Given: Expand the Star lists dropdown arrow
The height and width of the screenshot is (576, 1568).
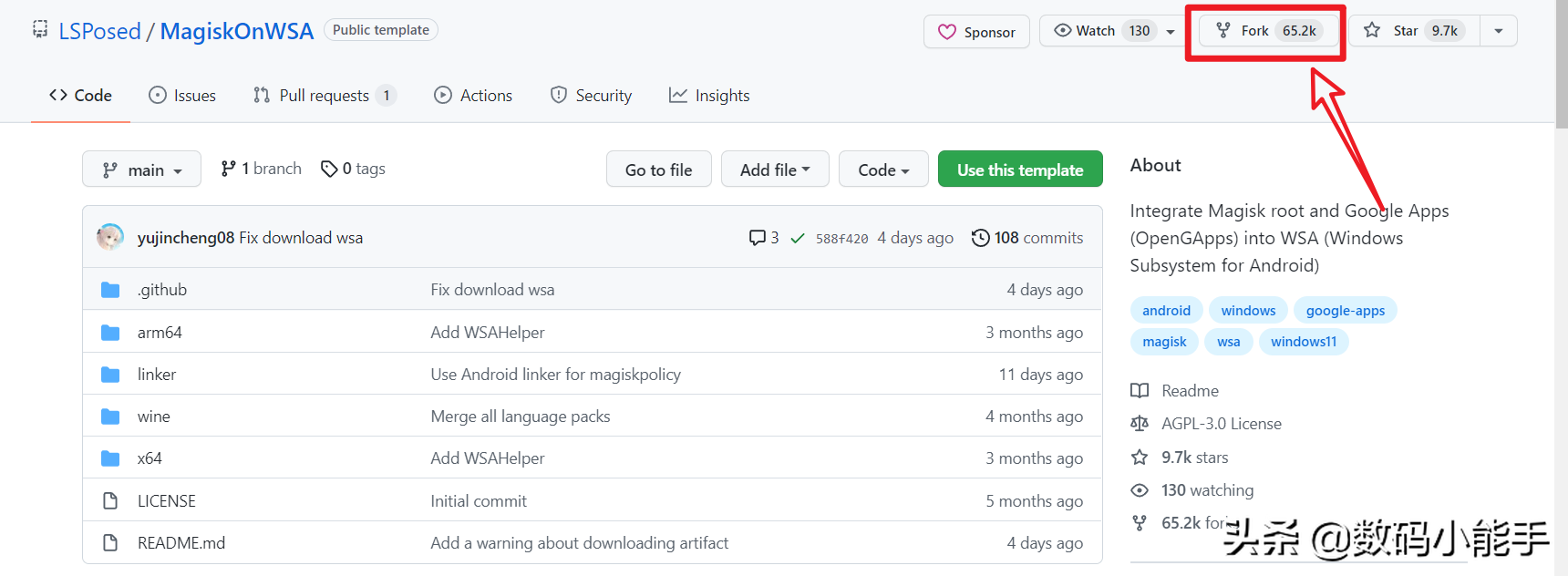Looking at the screenshot, I should point(1499,31).
